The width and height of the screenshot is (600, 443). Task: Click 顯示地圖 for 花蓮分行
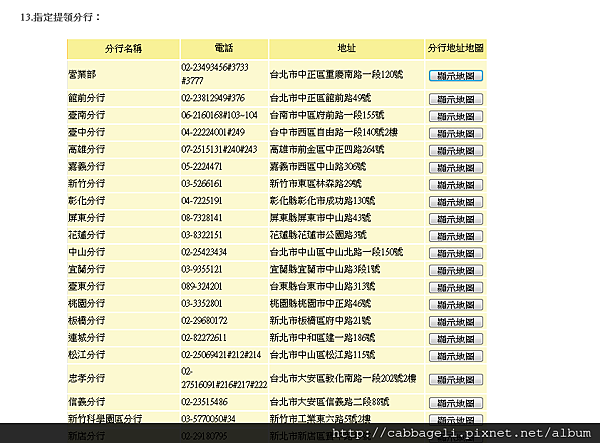(x=456, y=236)
